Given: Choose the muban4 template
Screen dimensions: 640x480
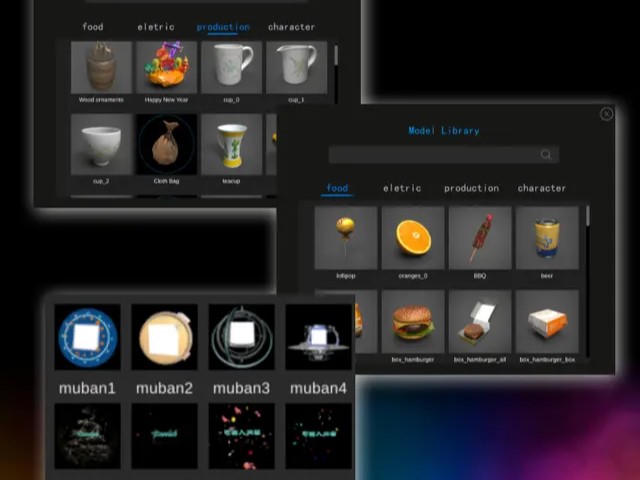Looking at the screenshot, I should 318,338.
